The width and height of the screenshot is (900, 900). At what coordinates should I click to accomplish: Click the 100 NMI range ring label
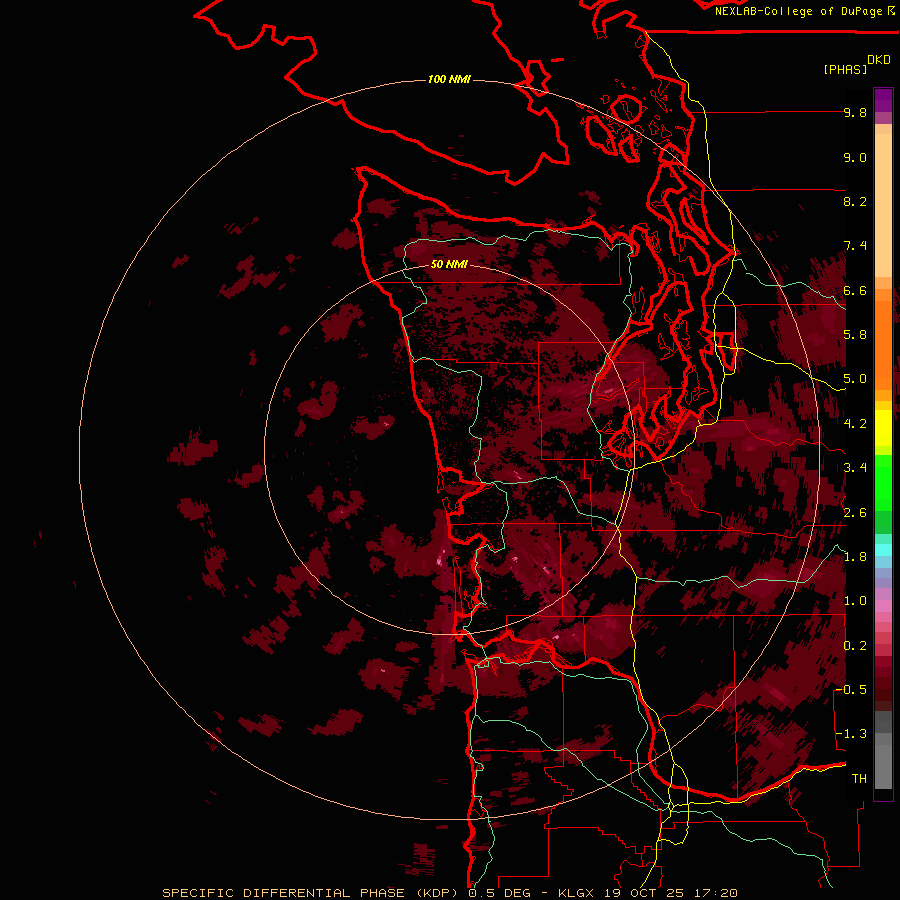(x=449, y=79)
